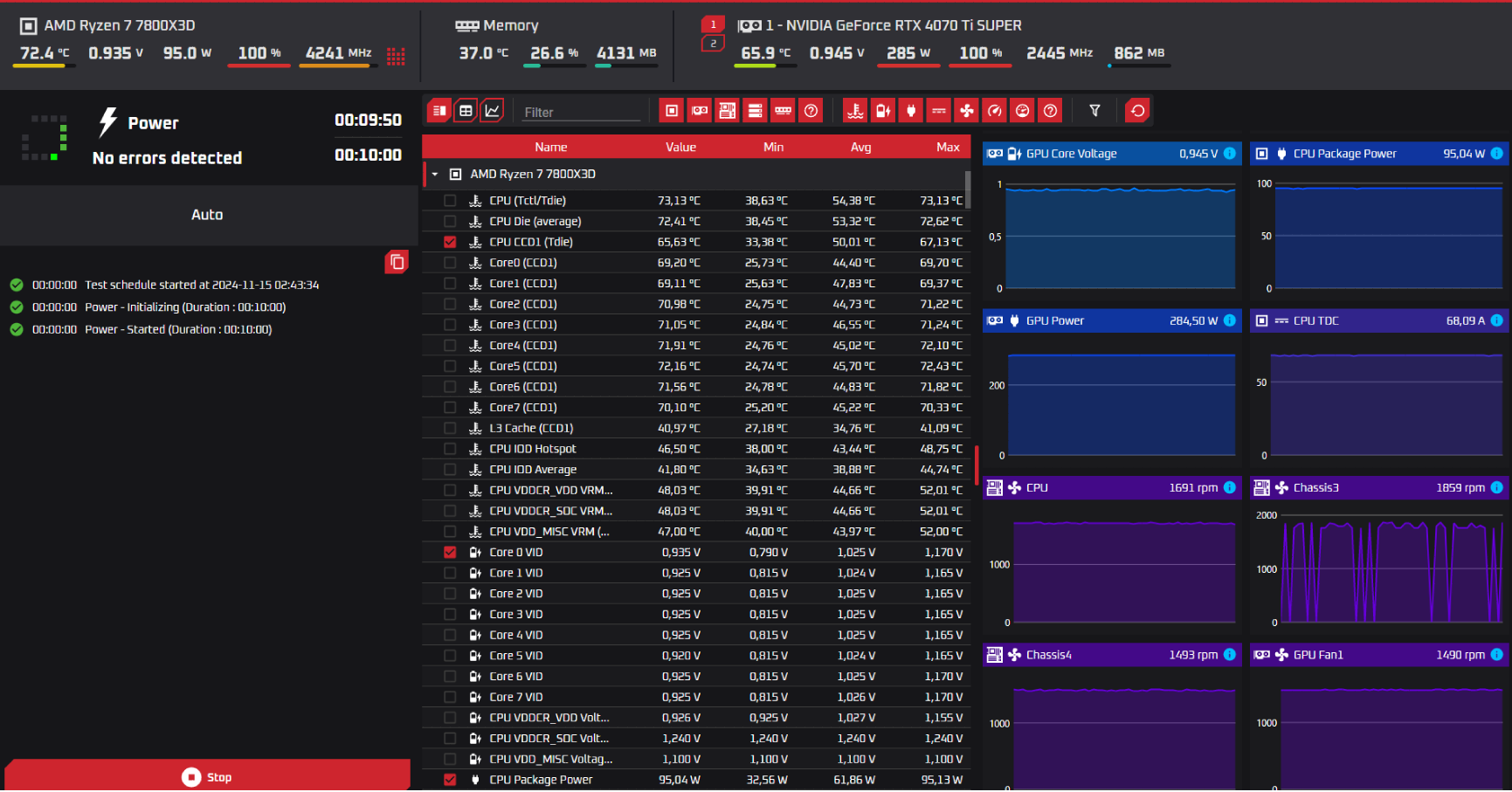
Task: Stop the running power test
Action: 207,776
